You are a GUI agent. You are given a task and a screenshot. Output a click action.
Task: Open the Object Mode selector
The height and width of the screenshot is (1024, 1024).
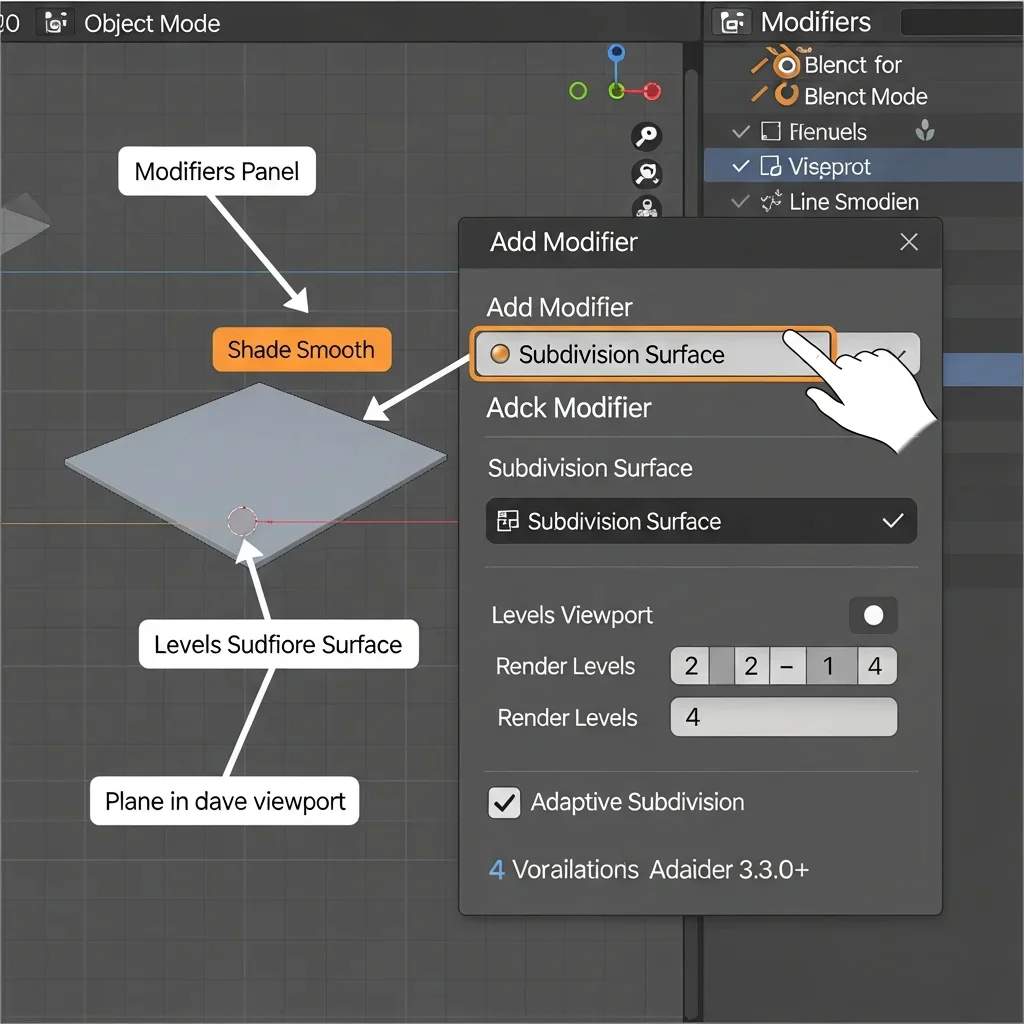click(152, 24)
